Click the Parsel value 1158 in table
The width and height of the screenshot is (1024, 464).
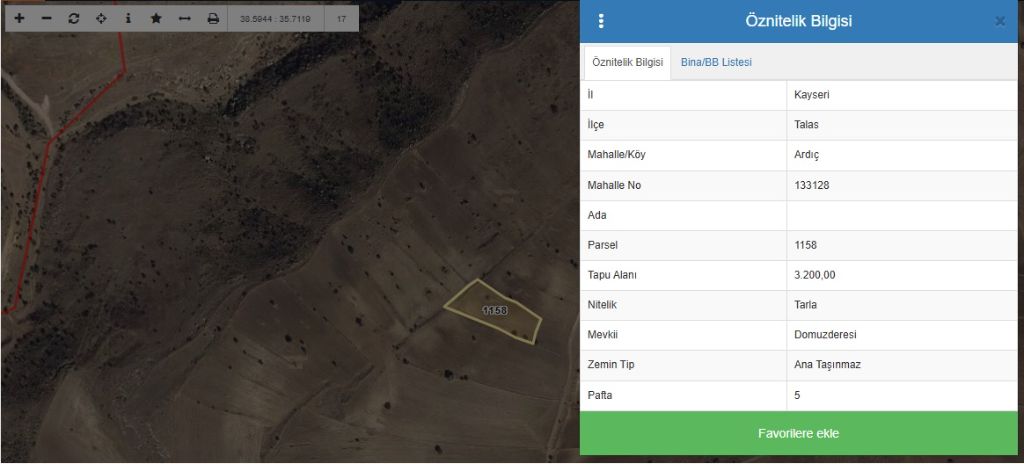tap(805, 245)
